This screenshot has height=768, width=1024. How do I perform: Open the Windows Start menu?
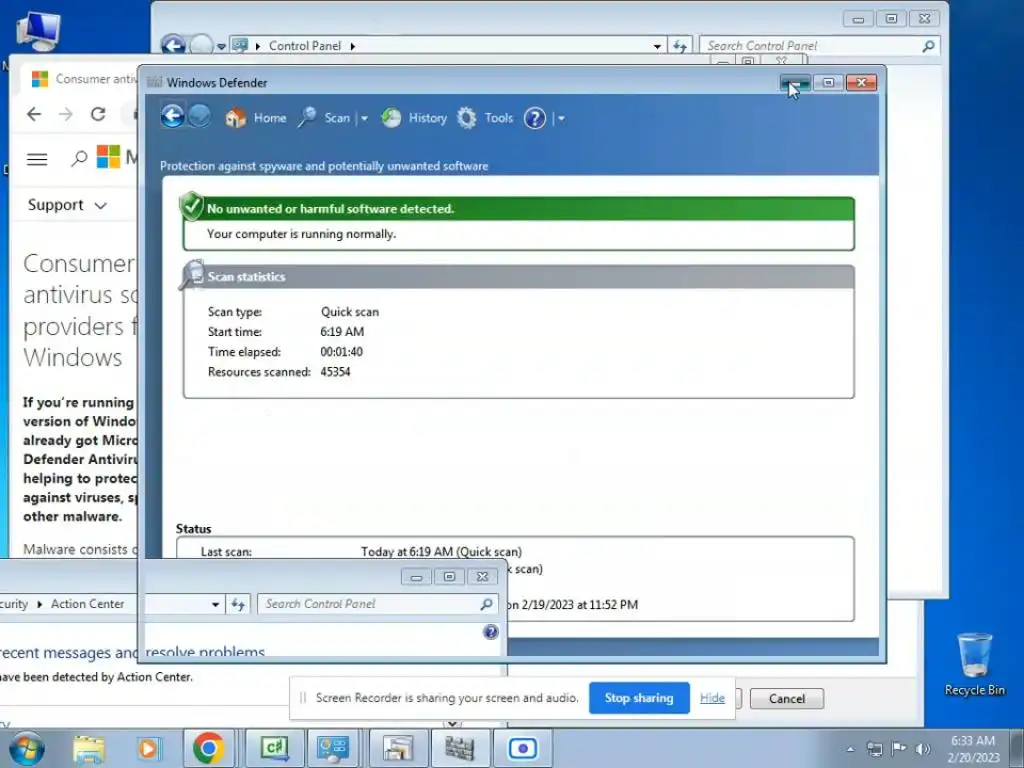click(x=26, y=748)
